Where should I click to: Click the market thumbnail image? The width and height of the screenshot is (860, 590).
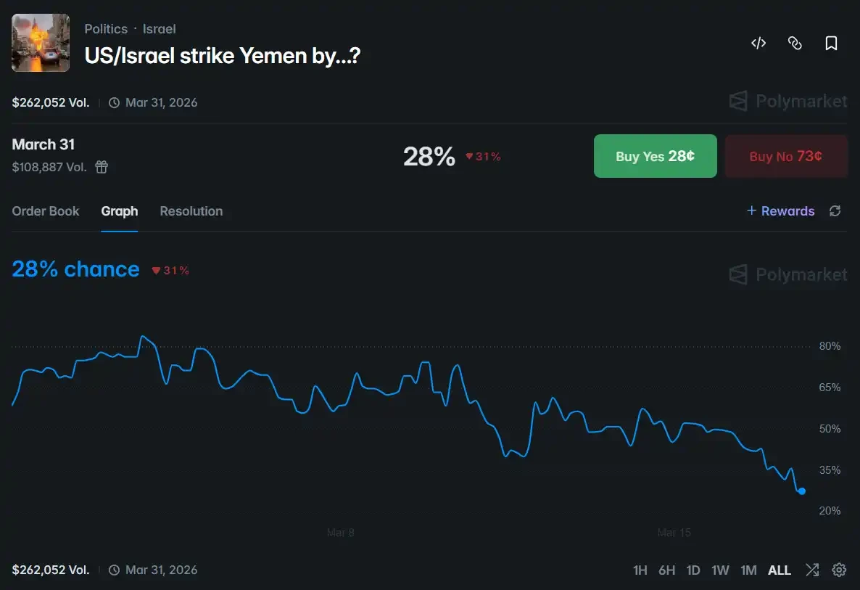(40, 43)
